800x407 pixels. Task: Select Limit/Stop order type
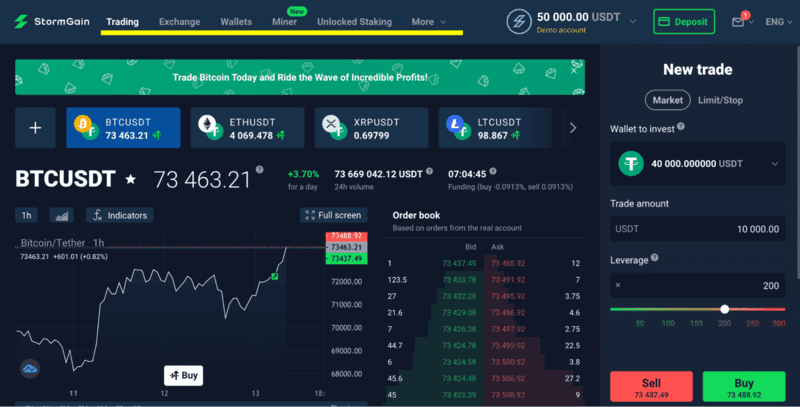click(720, 100)
